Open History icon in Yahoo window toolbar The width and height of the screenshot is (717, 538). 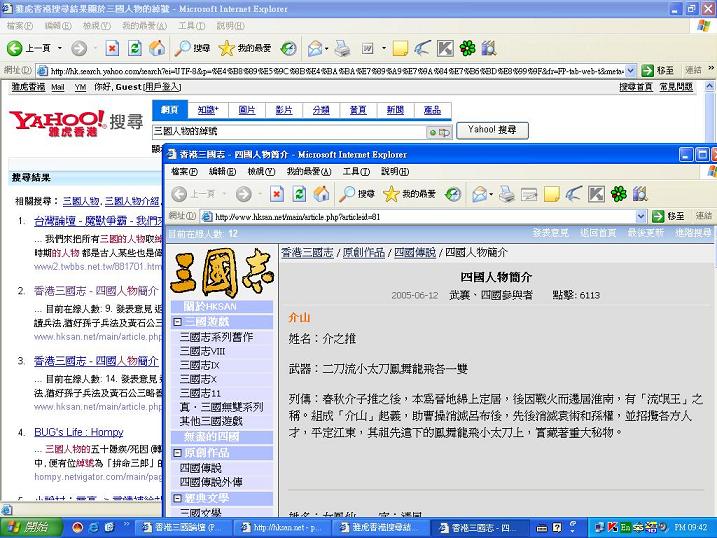[289, 48]
